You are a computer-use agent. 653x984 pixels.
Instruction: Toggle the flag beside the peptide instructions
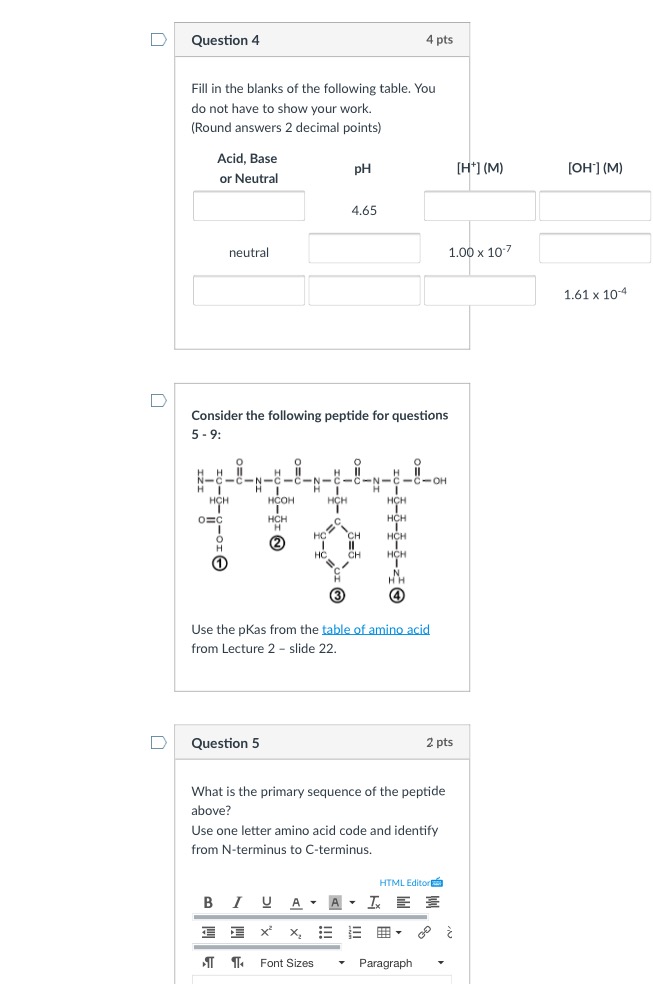(159, 400)
